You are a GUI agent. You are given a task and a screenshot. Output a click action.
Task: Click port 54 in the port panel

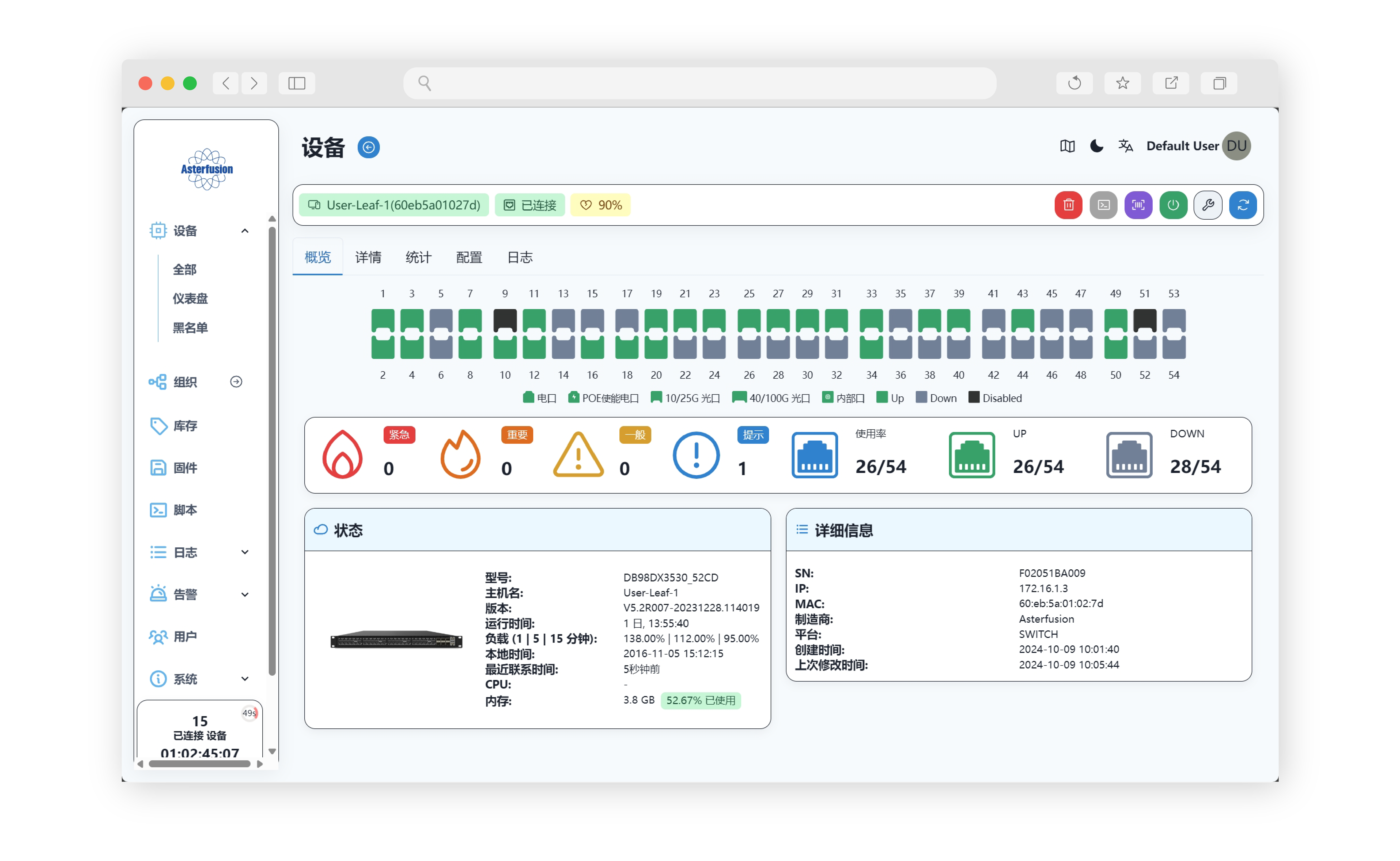pos(1174,347)
